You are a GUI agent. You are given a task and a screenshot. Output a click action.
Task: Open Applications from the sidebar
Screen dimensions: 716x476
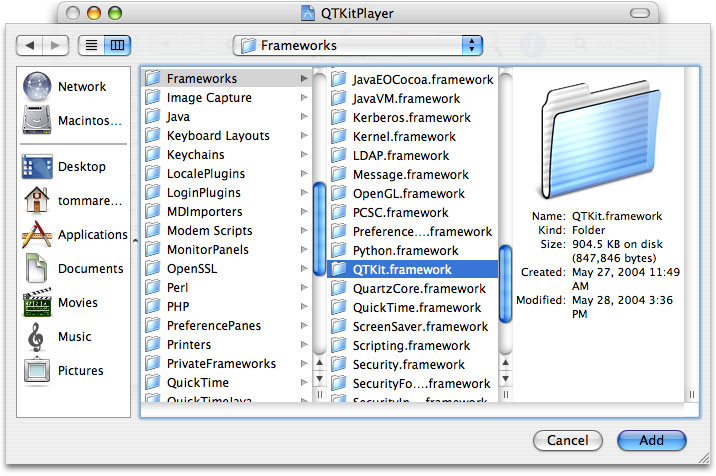pyautogui.click(x=73, y=234)
